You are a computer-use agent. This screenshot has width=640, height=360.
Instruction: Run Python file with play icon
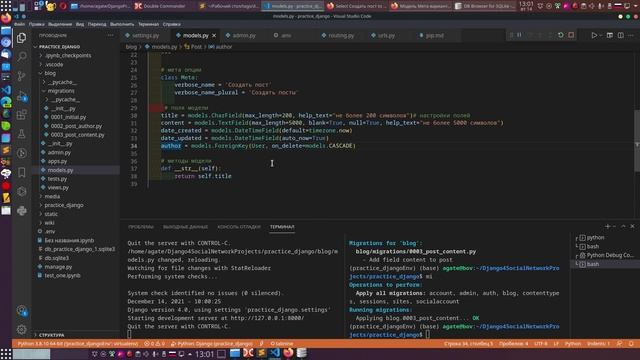click(x=594, y=36)
